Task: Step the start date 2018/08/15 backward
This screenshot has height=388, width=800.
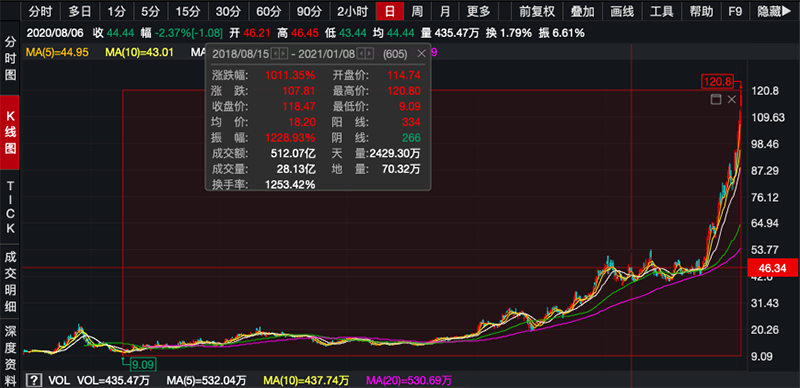Action: [x=276, y=54]
